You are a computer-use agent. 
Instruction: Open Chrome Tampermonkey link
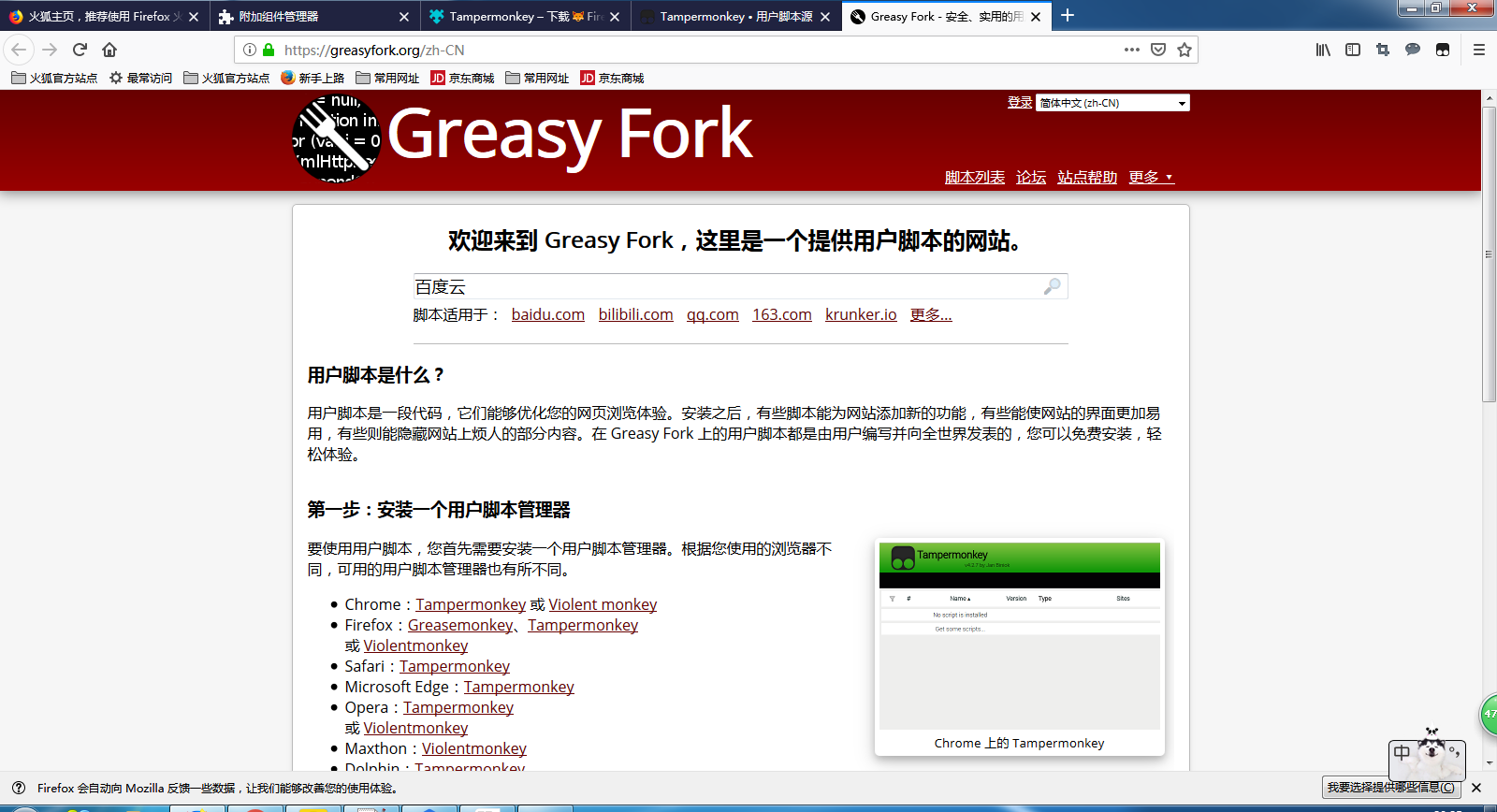[471, 604]
